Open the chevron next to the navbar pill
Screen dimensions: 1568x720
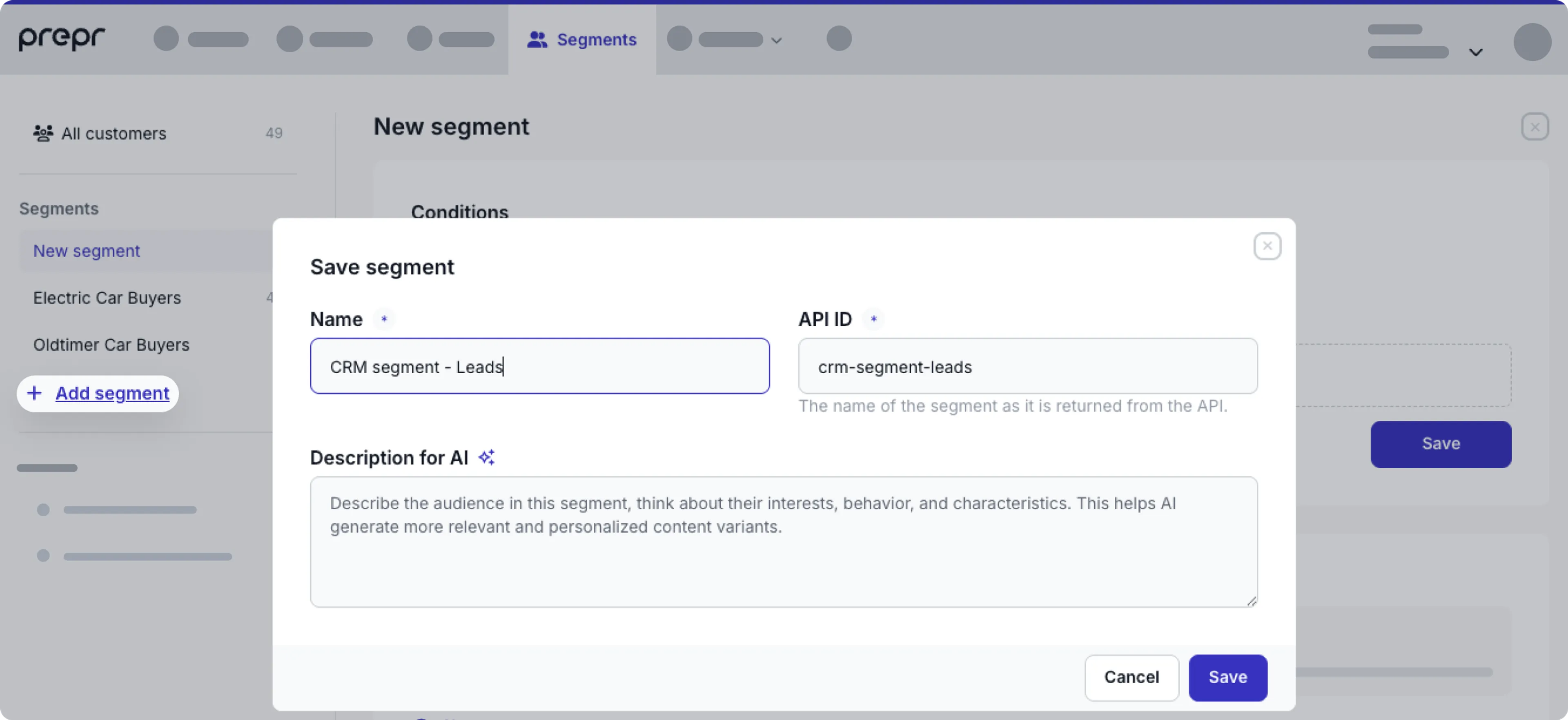pyautogui.click(x=776, y=40)
